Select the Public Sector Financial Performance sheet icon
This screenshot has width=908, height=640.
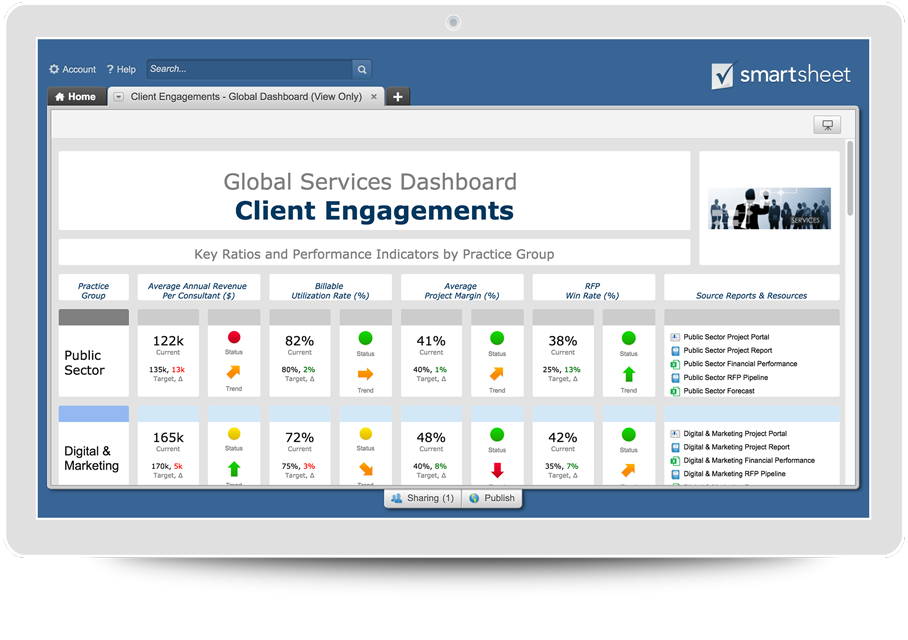coord(674,364)
